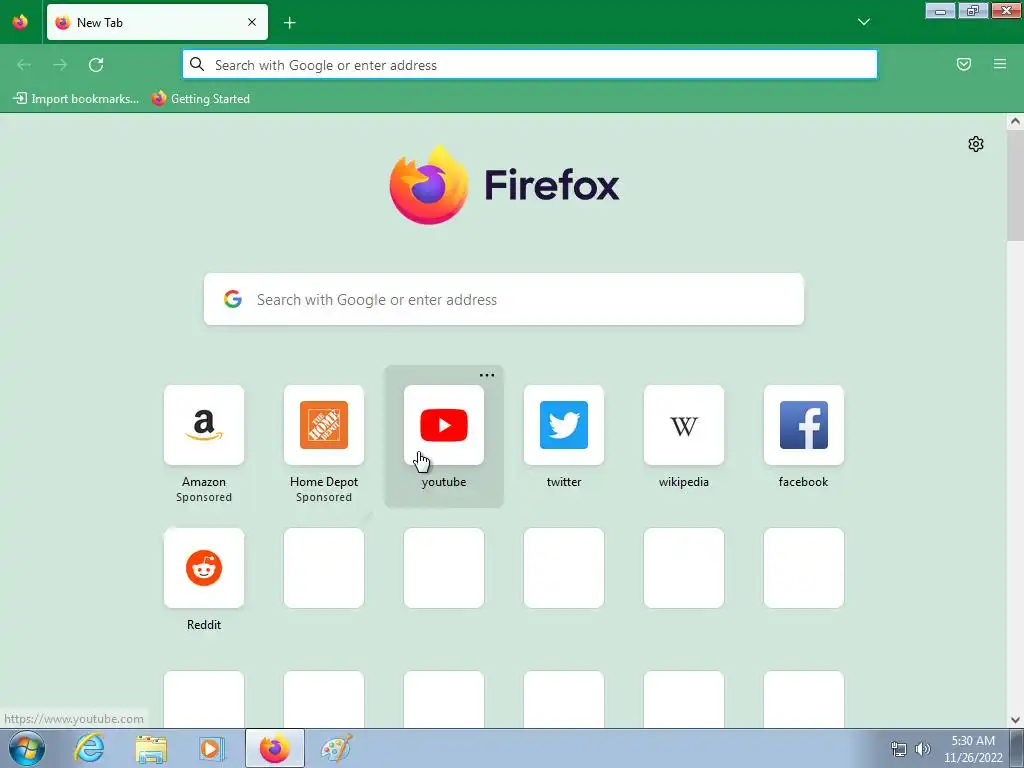Click the Save to Pocket icon

click(x=964, y=64)
